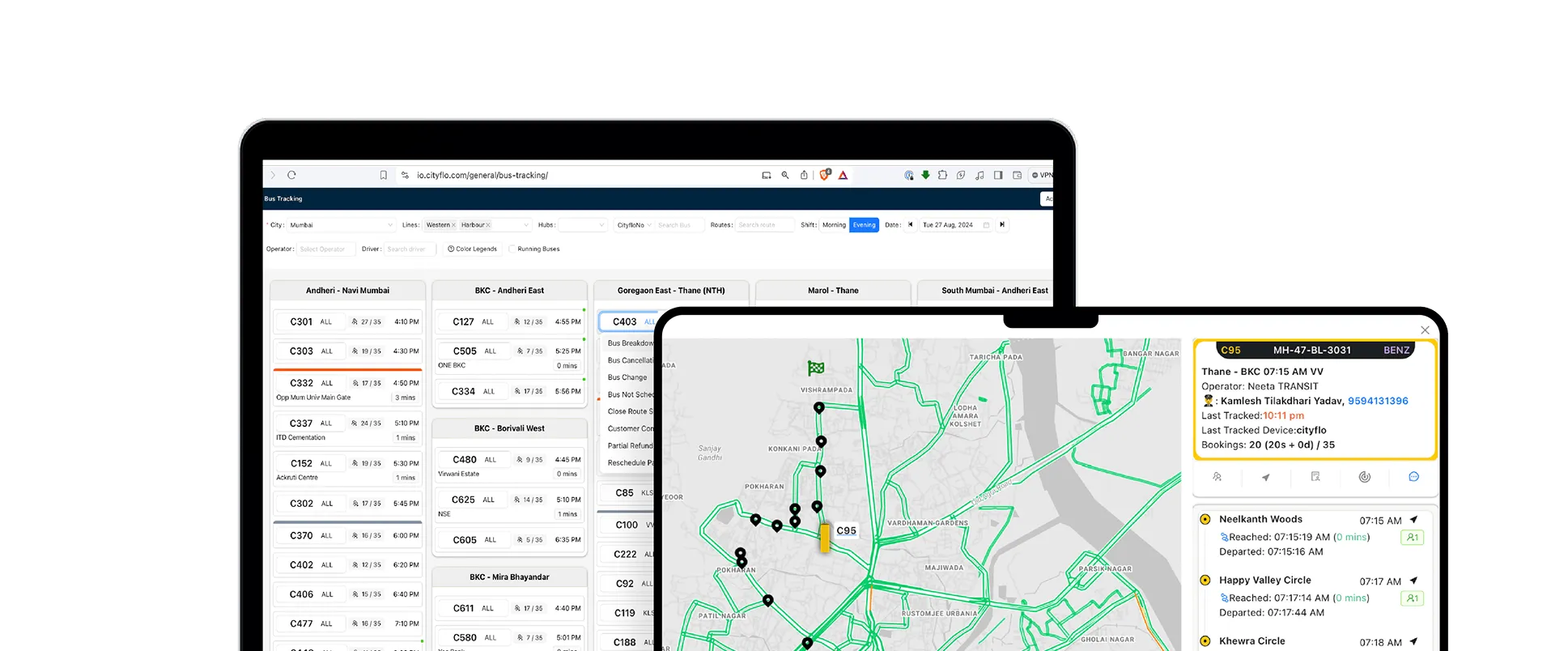Click the Bus Tracking header title
This screenshot has height=651, width=1568.
pyautogui.click(x=283, y=198)
